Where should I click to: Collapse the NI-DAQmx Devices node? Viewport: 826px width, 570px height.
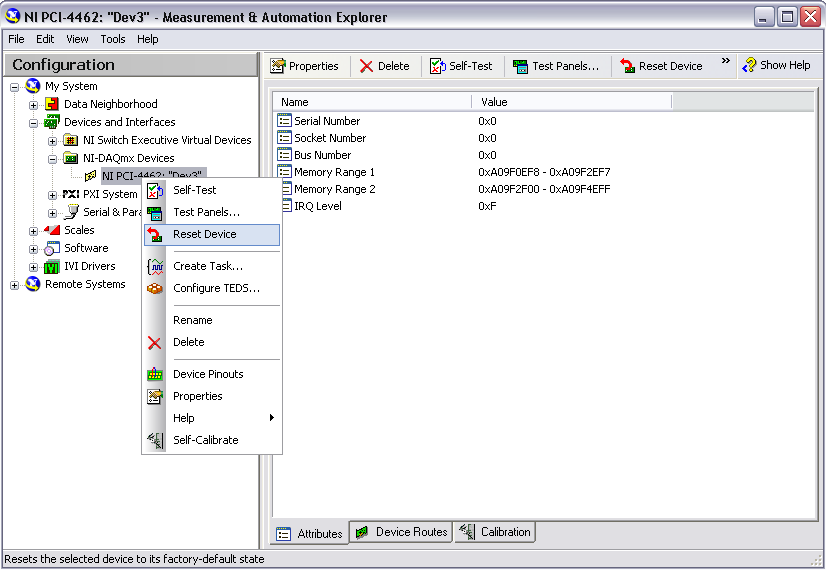pyautogui.click(x=52, y=159)
